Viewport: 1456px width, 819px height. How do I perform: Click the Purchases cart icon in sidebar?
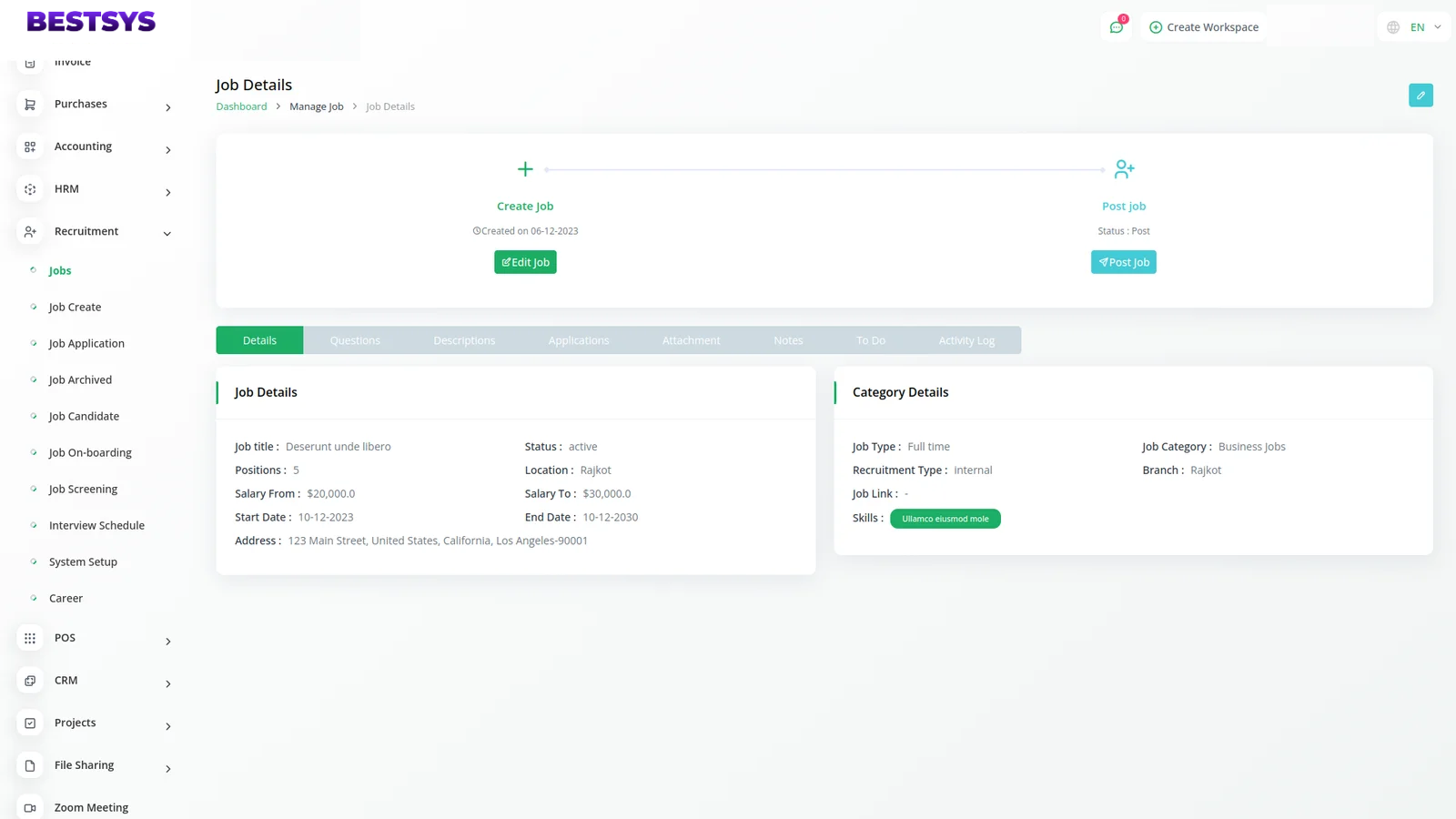tap(30, 105)
